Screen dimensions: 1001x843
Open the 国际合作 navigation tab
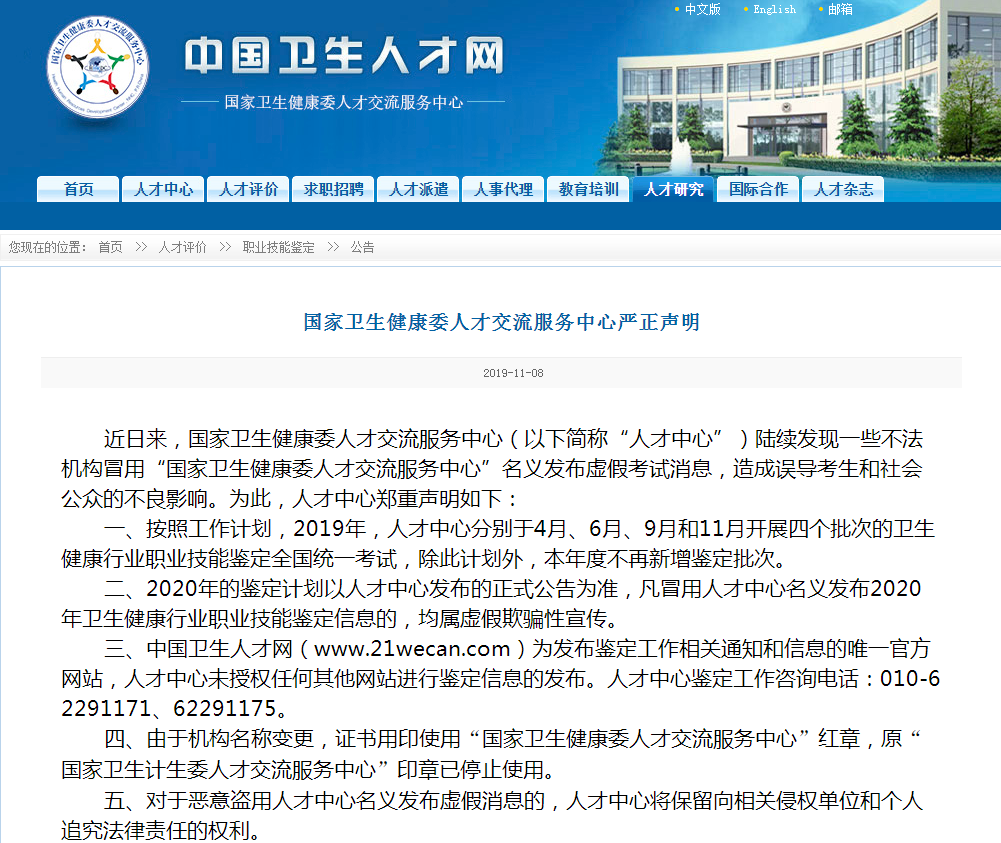coord(758,189)
